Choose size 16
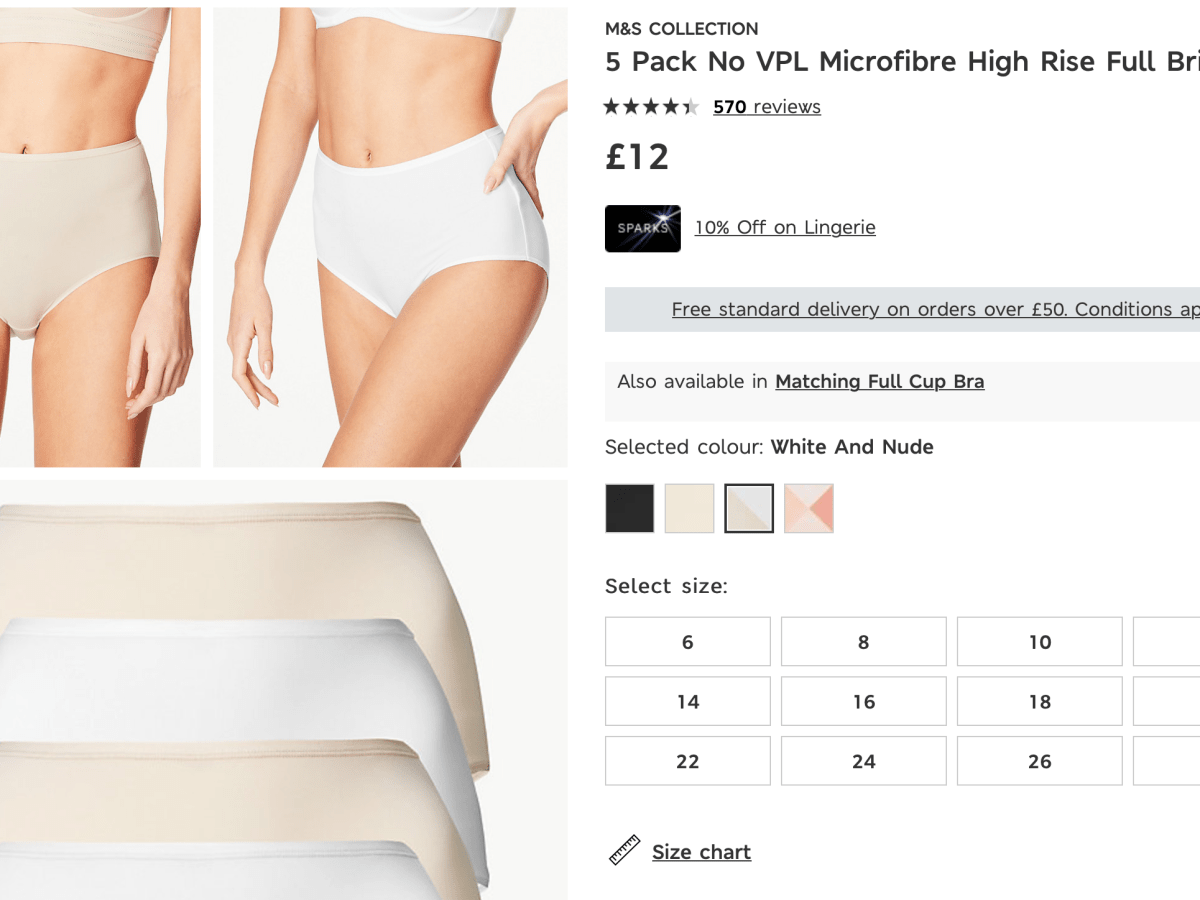Screen dimensions: 1200x900 point(864,702)
